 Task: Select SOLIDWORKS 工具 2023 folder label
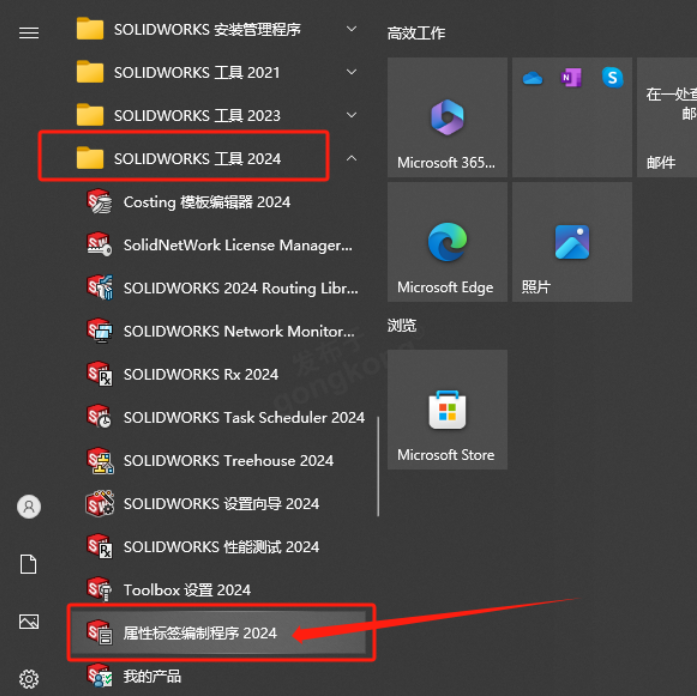click(197, 116)
